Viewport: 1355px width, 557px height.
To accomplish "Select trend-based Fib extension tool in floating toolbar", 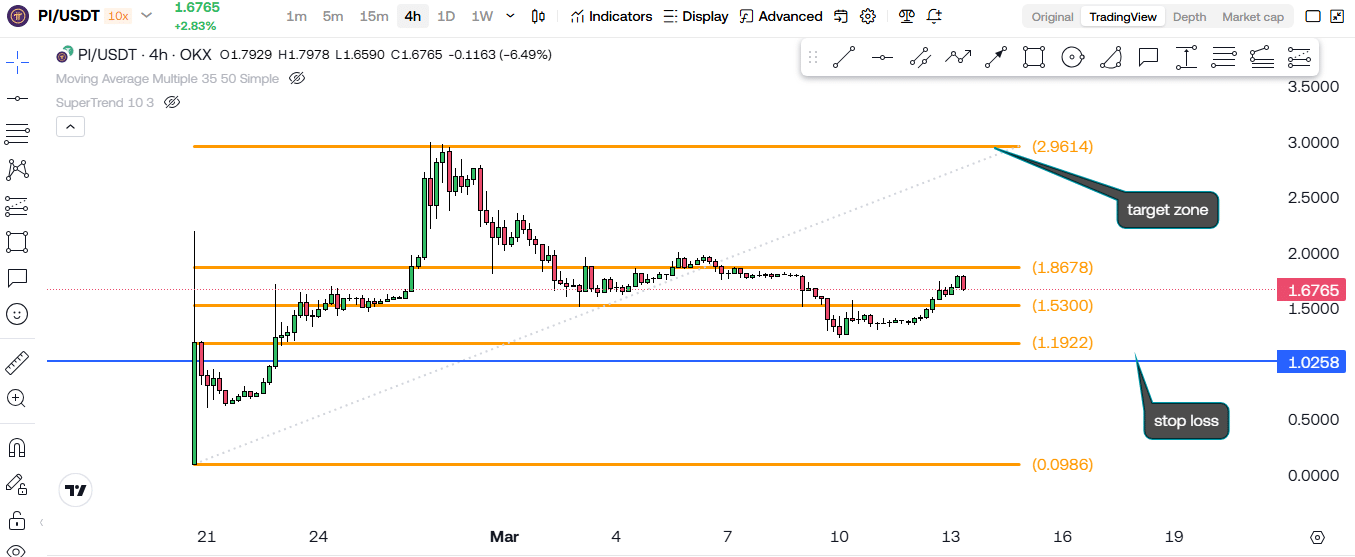I will coord(1262,58).
